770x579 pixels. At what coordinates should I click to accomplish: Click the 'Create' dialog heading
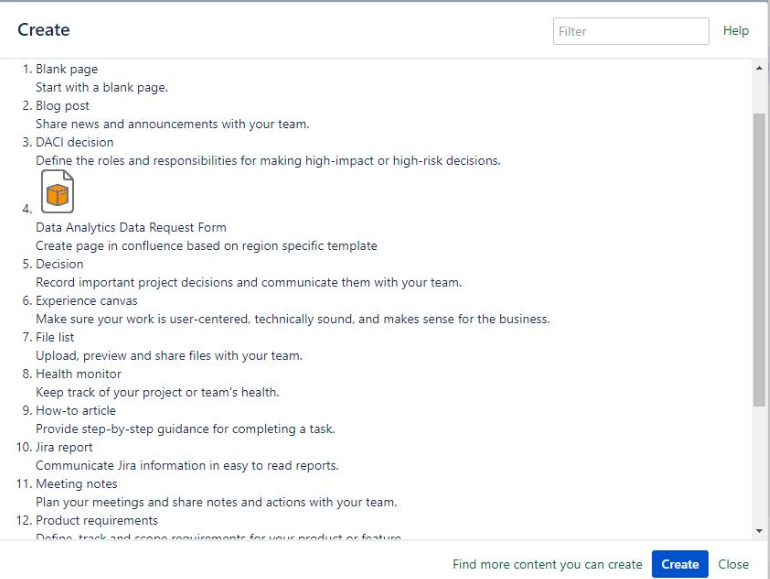tap(44, 30)
